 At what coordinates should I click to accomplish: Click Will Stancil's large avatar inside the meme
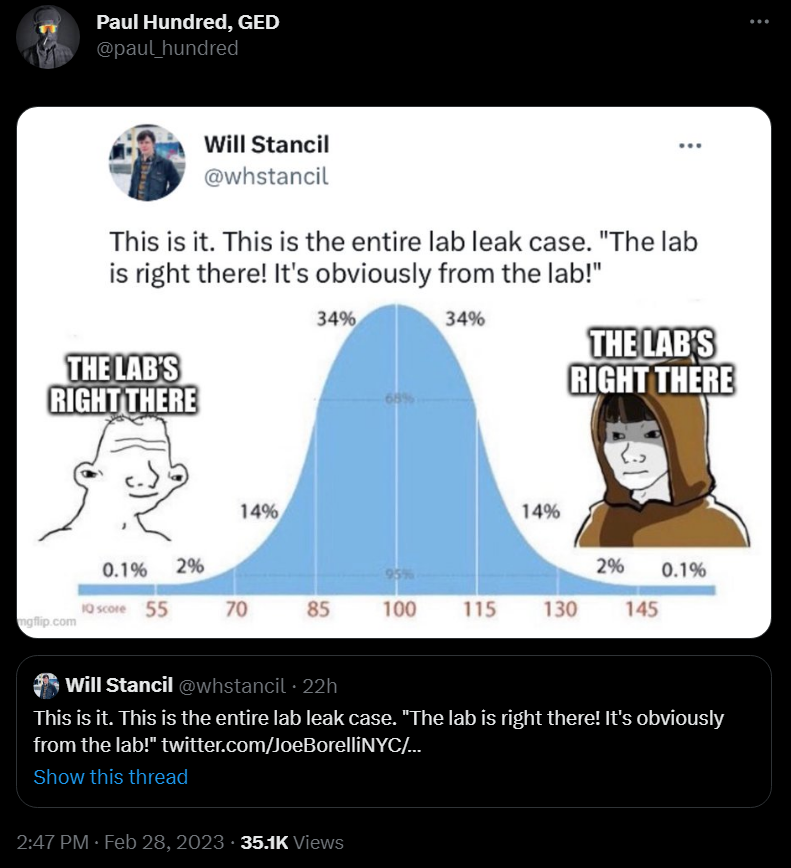click(146, 162)
